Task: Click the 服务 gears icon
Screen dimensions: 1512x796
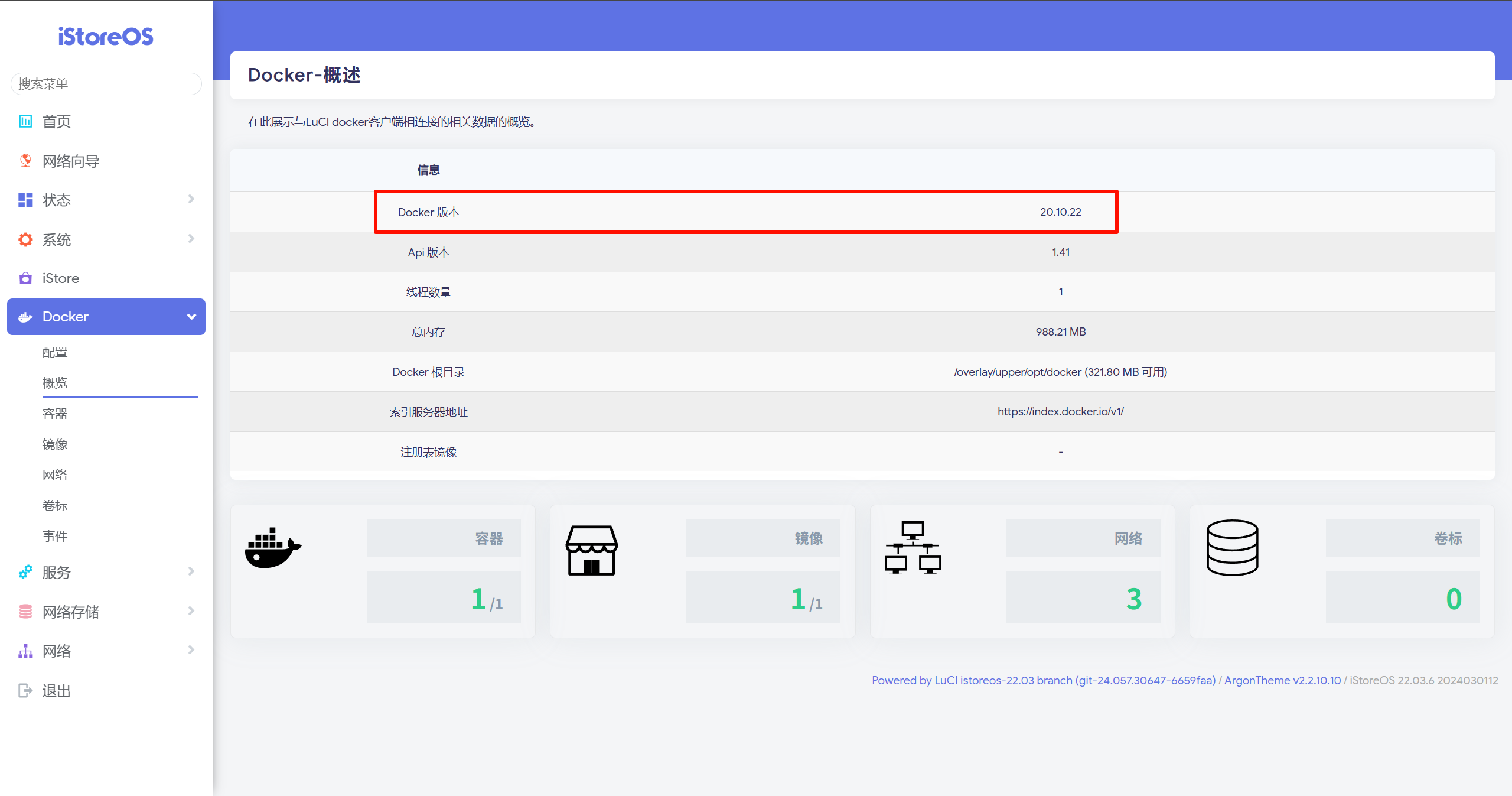Action: (25, 572)
